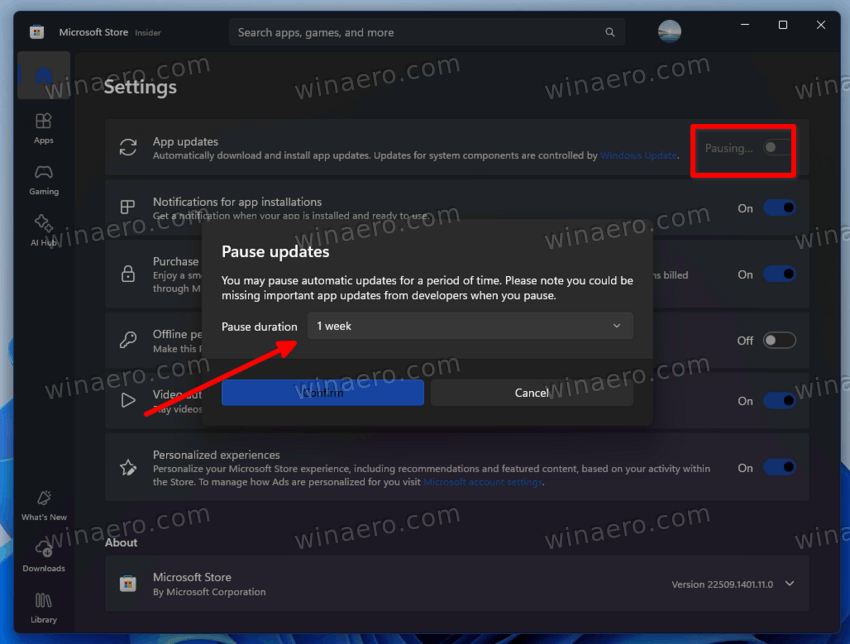Screen dimensions: 850x644
Task: Open Downloads from sidebar
Action: point(43,556)
